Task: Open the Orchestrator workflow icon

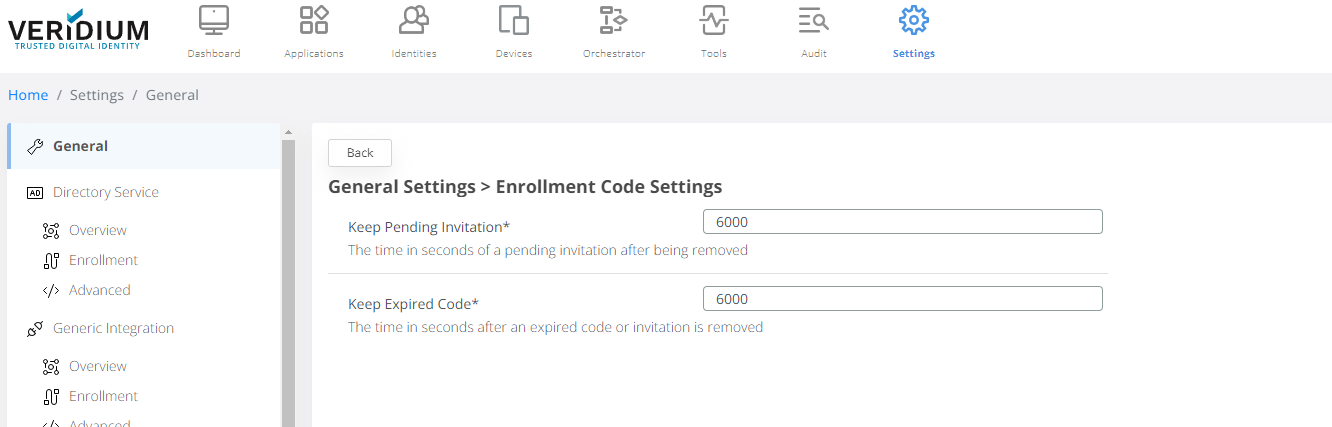Action: click(x=613, y=21)
